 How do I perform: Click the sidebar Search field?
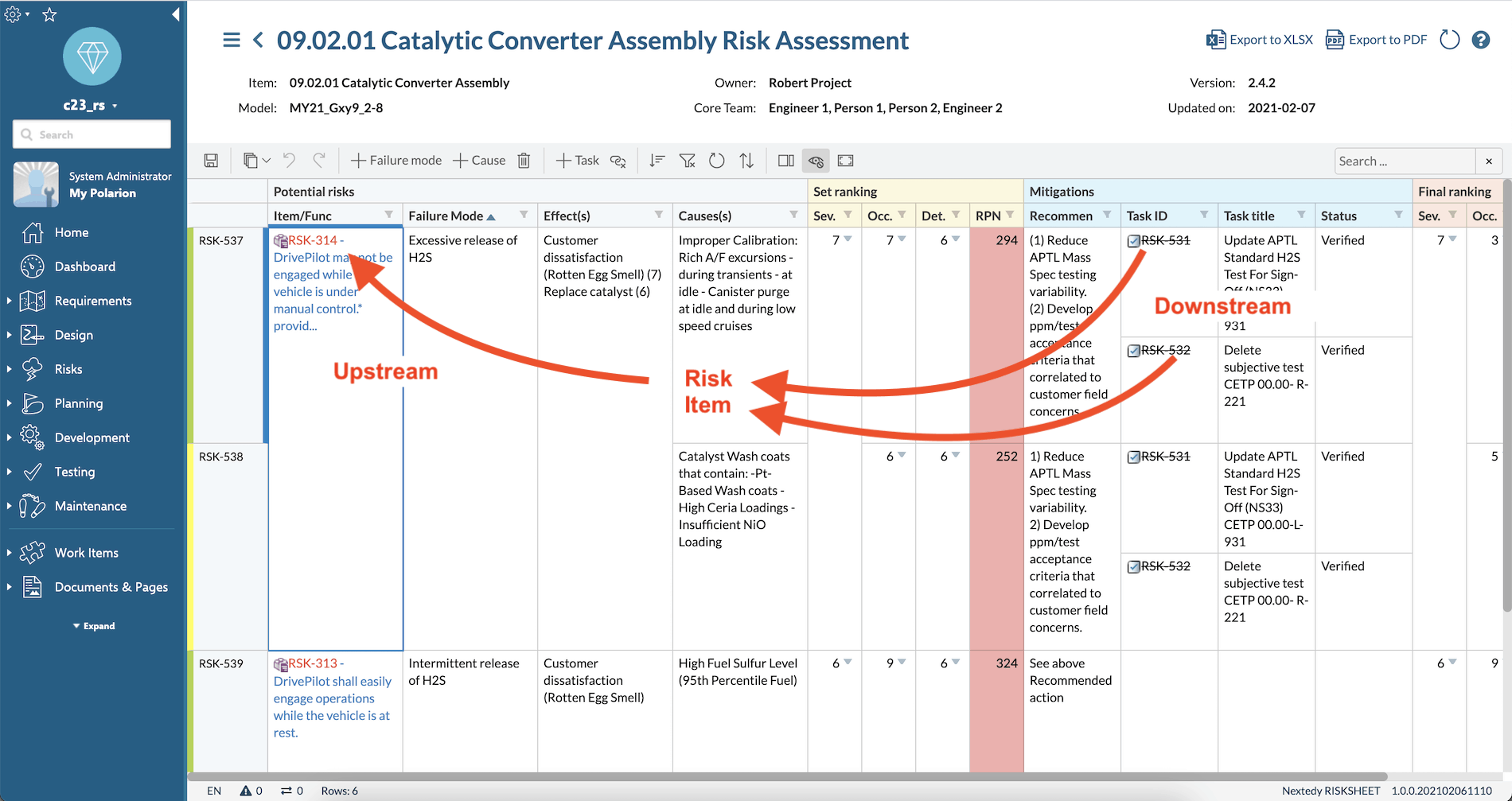tap(92, 134)
